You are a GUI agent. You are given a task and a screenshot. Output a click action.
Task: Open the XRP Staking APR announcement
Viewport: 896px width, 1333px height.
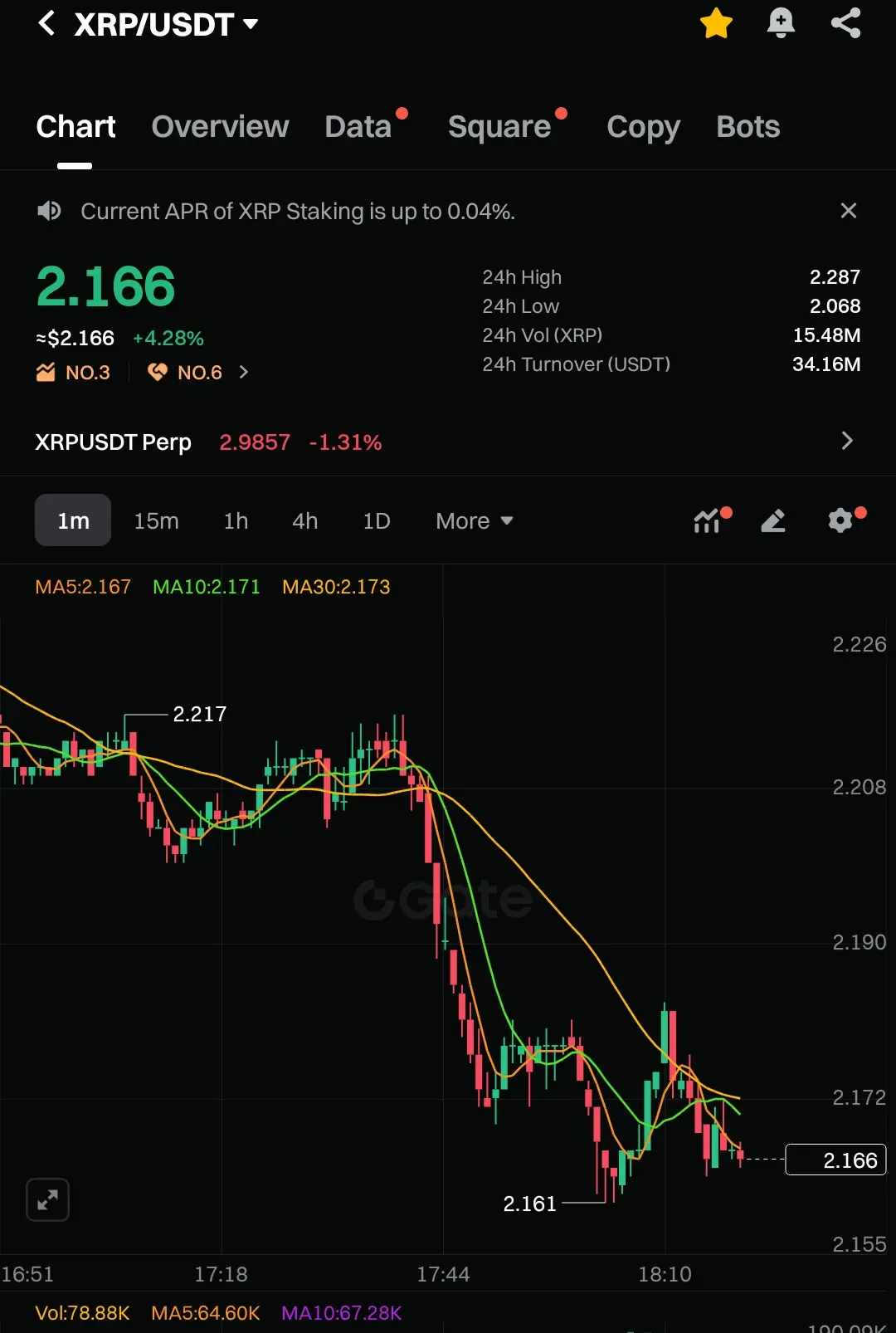298,212
